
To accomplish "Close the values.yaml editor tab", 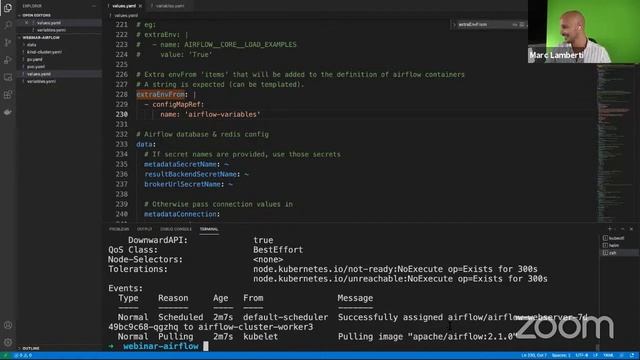I will pyautogui.click(x=140, y=6).
